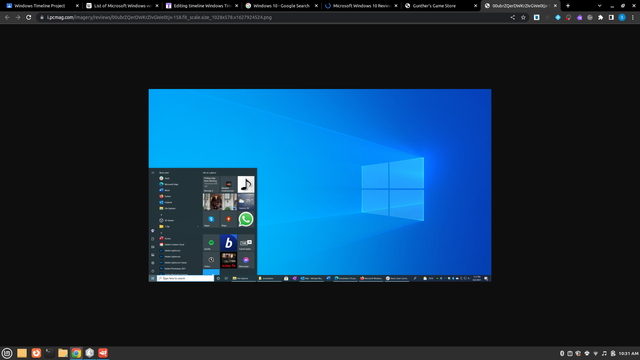Image resolution: width=640 pixels, height=360 pixels.
Task: Click the Chrome taskbar window button
Action: [x=76, y=353]
